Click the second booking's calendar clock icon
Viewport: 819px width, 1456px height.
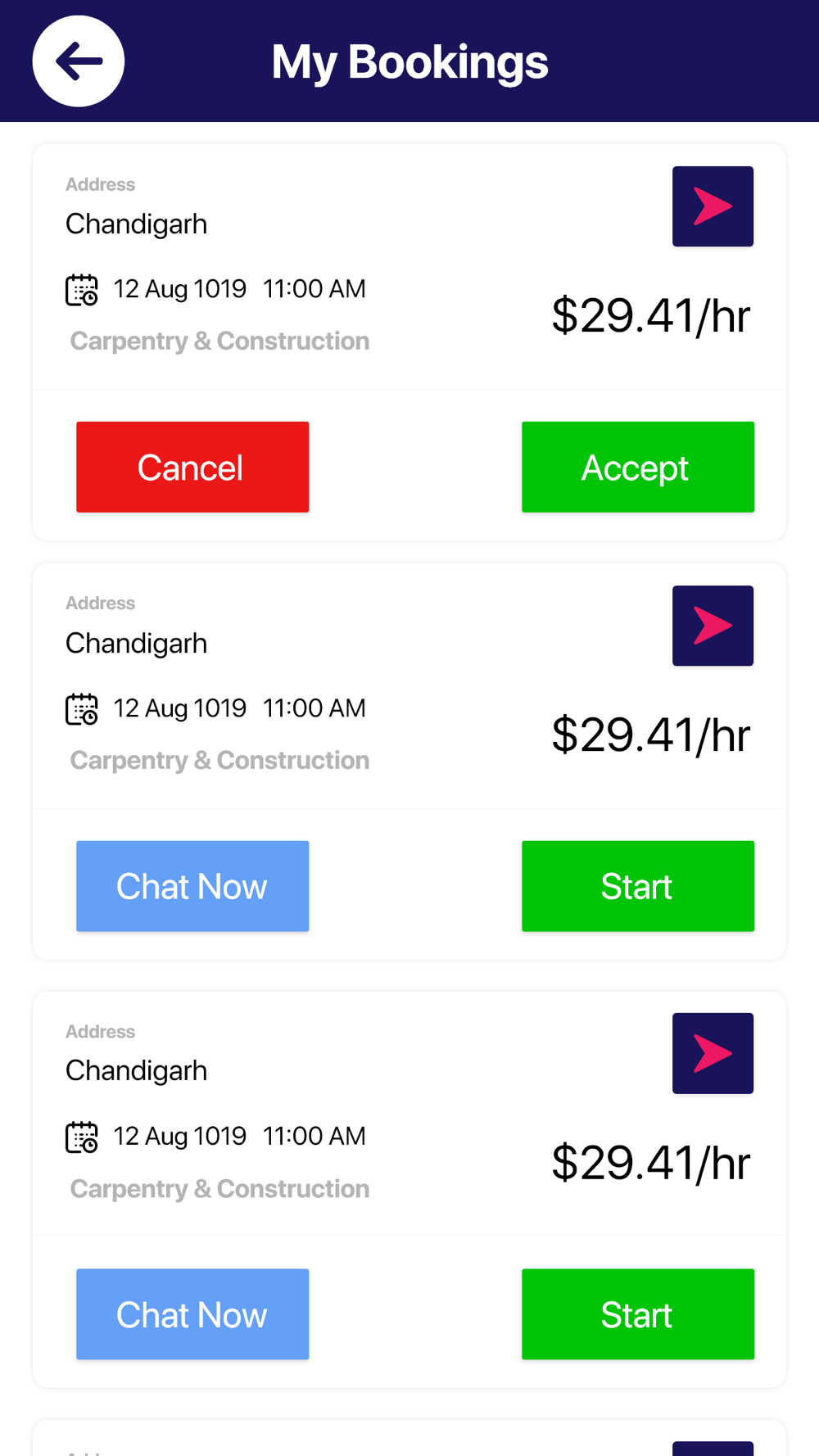(82, 709)
